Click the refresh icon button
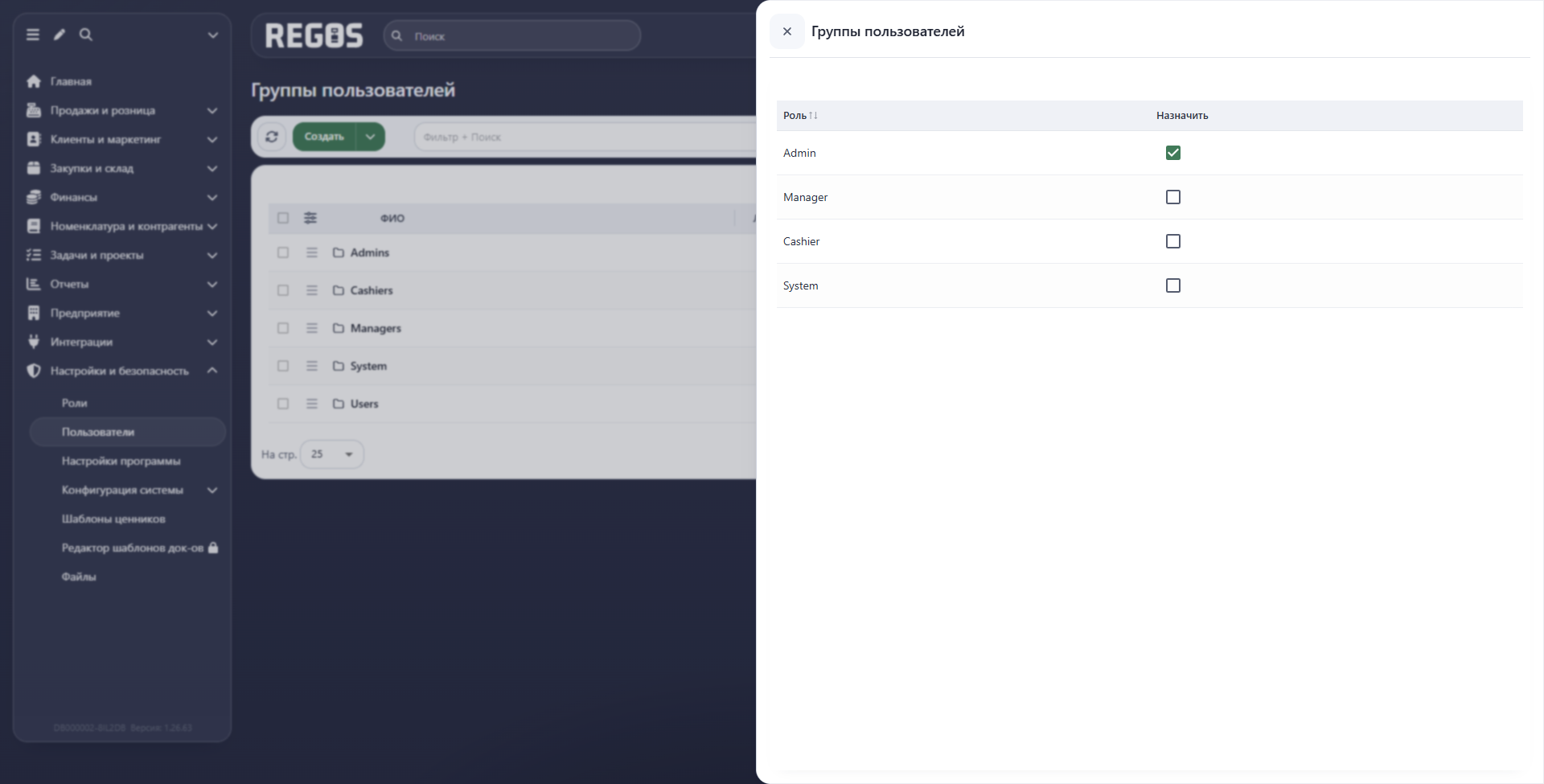Image resolution: width=1544 pixels, height=784 pixels. coord(272,137)
